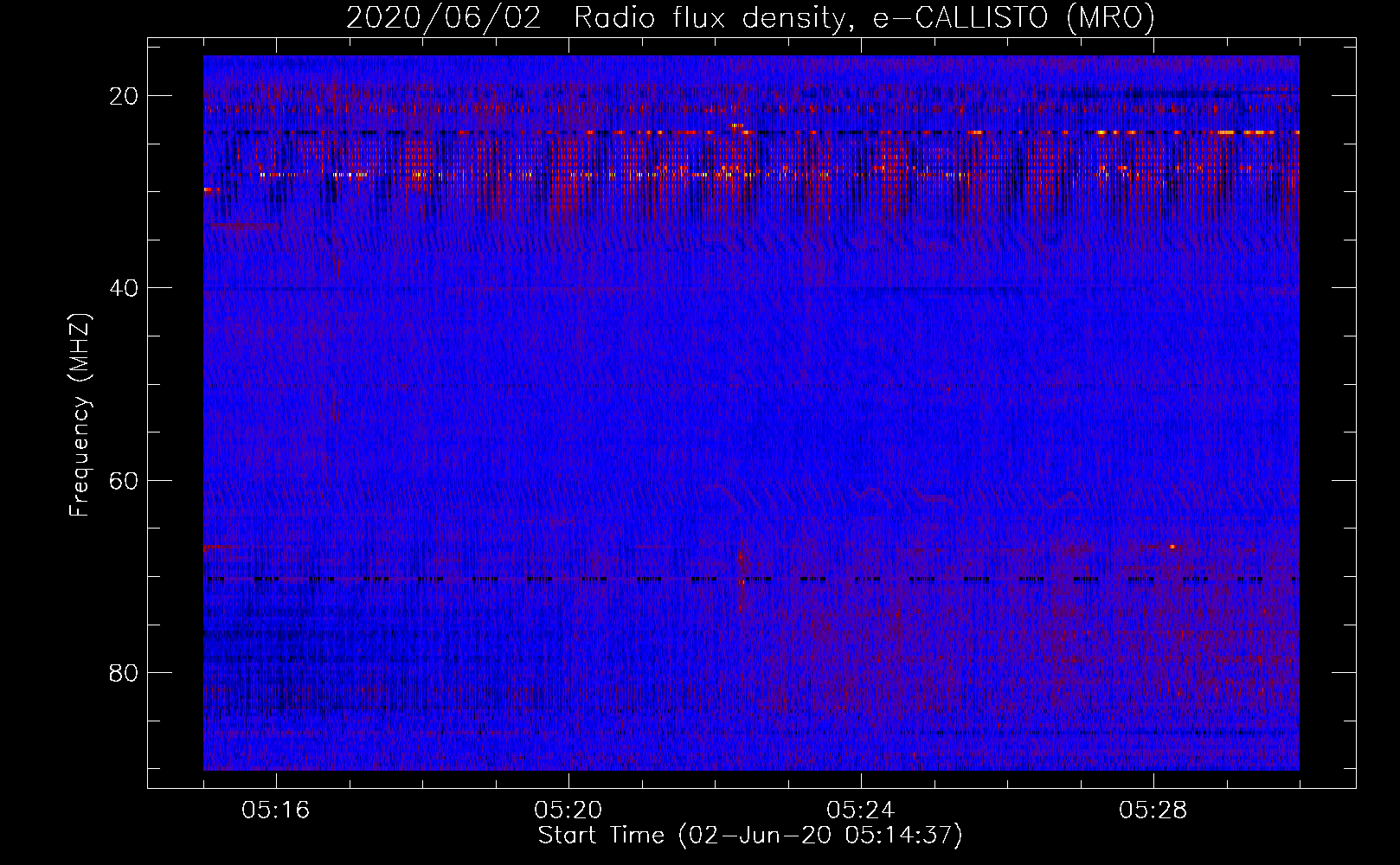Click the 'Start Time (02-Jun-20 05:14:37)' label

[x=750, y=836]
